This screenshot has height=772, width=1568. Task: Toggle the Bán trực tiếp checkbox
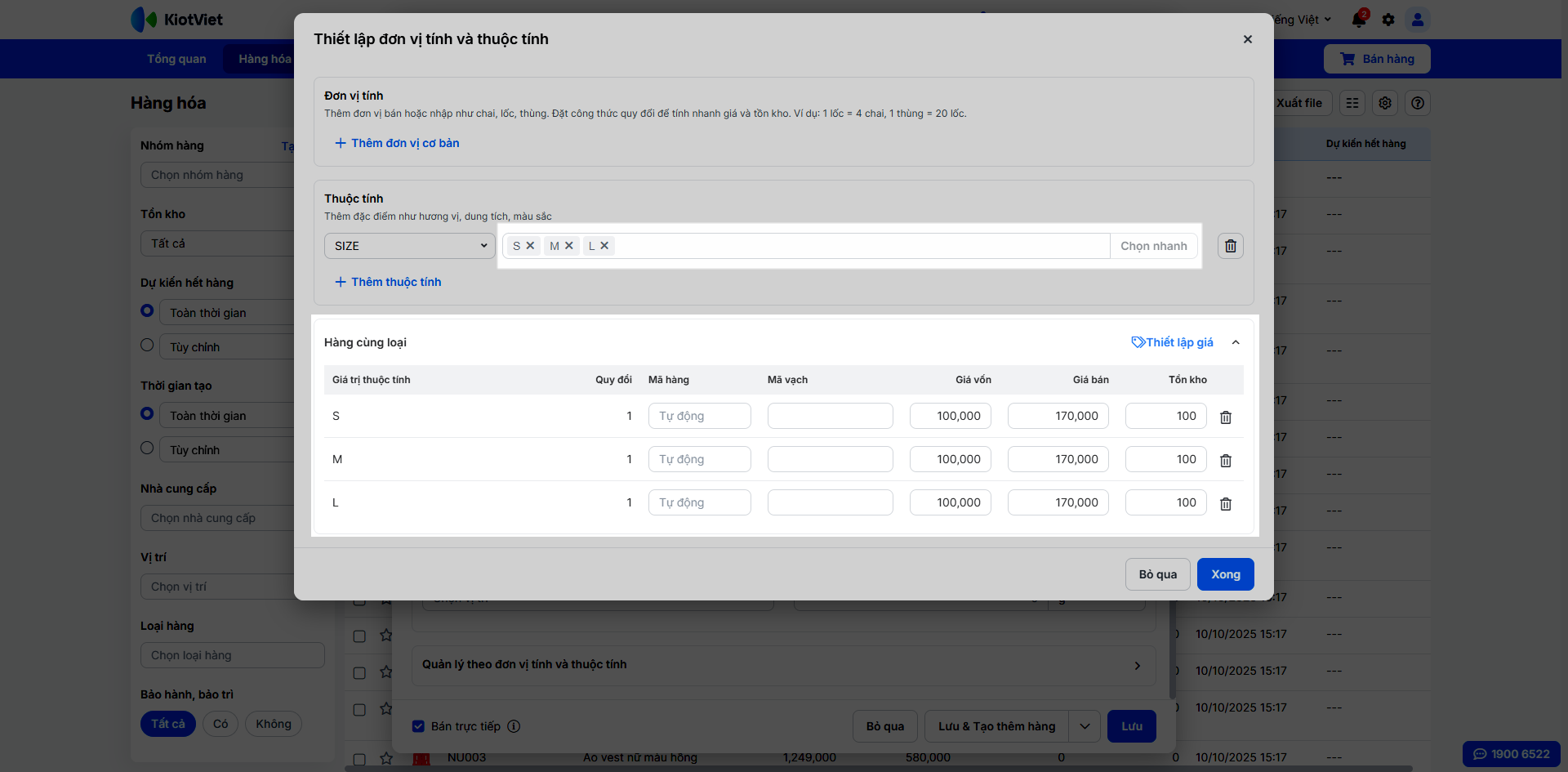419,726
